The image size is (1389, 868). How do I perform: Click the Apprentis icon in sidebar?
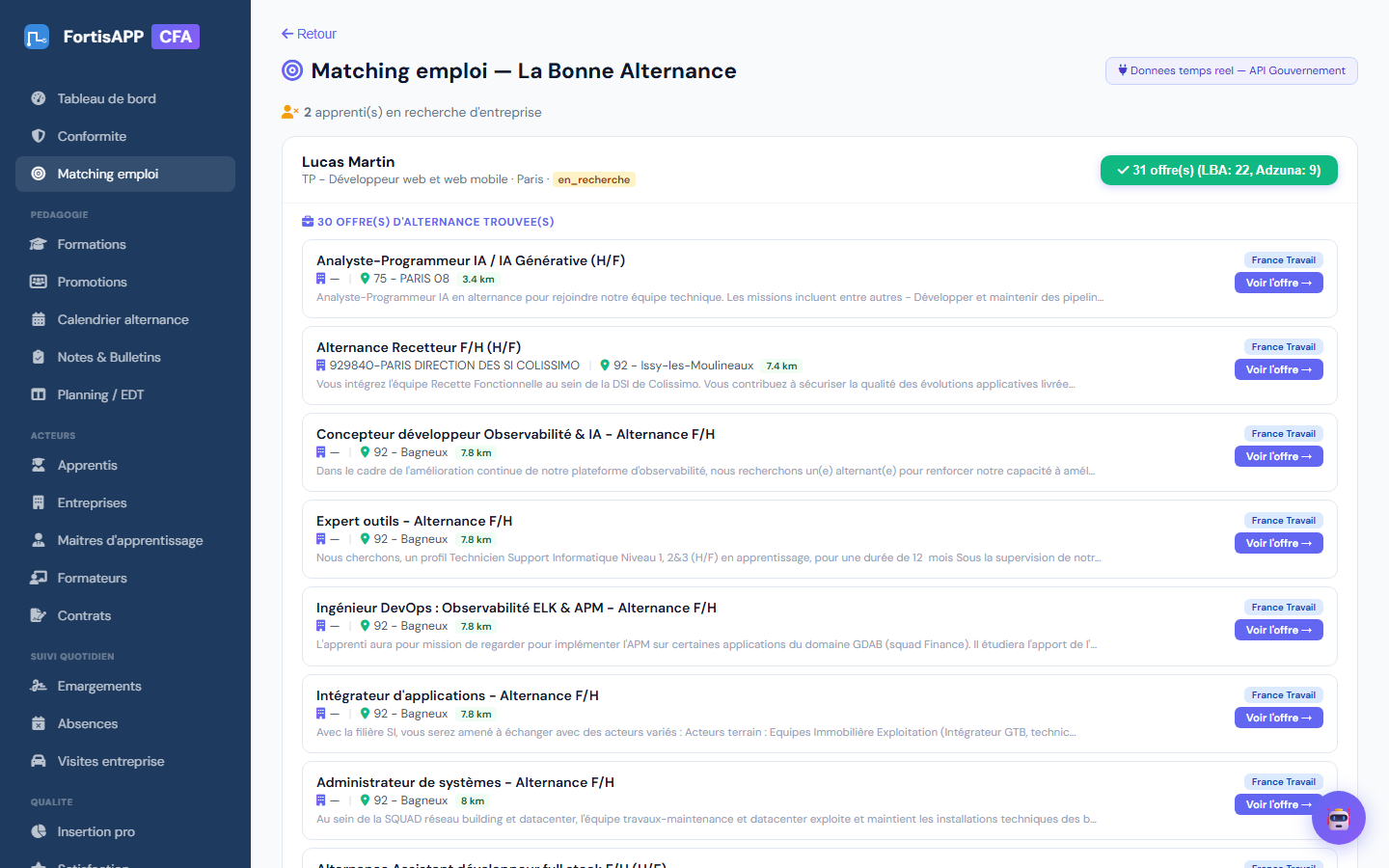coord(39,465)
